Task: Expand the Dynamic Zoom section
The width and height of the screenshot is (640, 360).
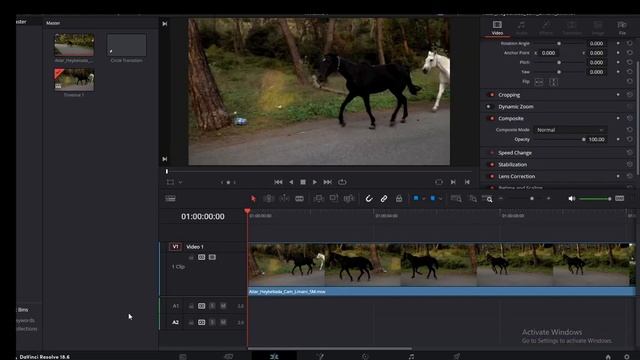Action: pyautogui.click(x=516, y=107)
